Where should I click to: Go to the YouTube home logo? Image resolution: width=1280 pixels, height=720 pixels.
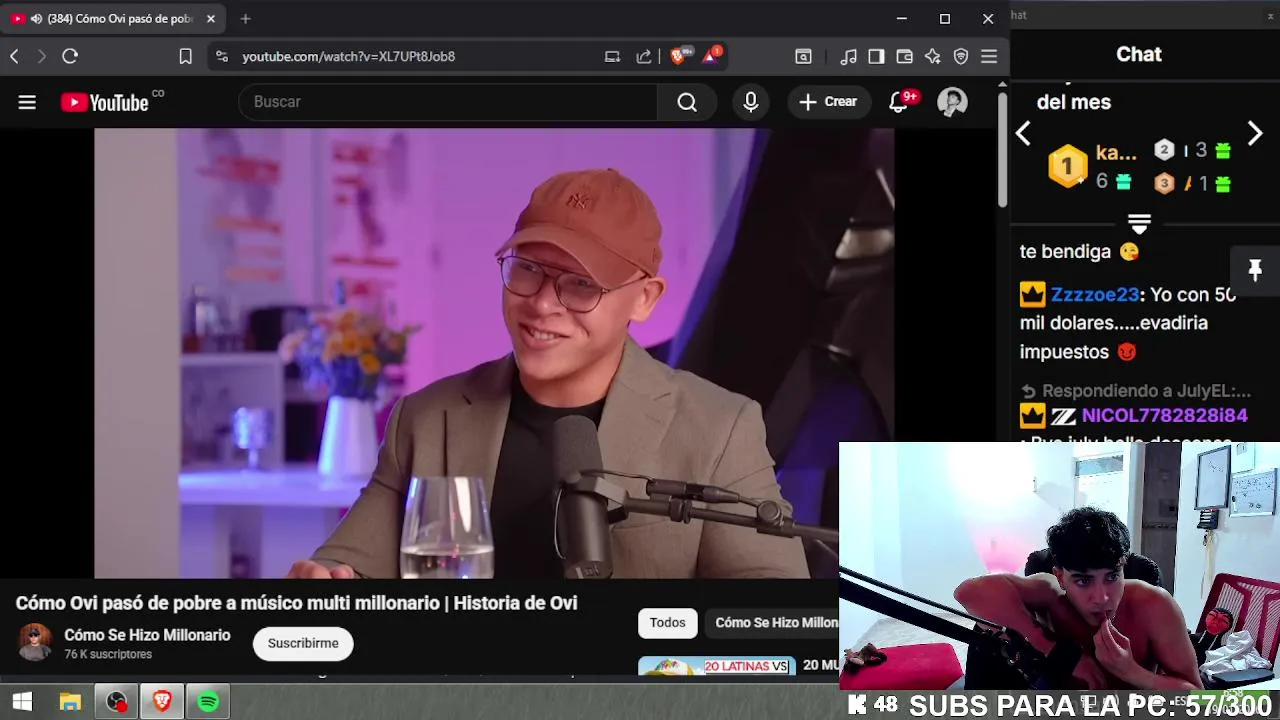coord(104,102)
